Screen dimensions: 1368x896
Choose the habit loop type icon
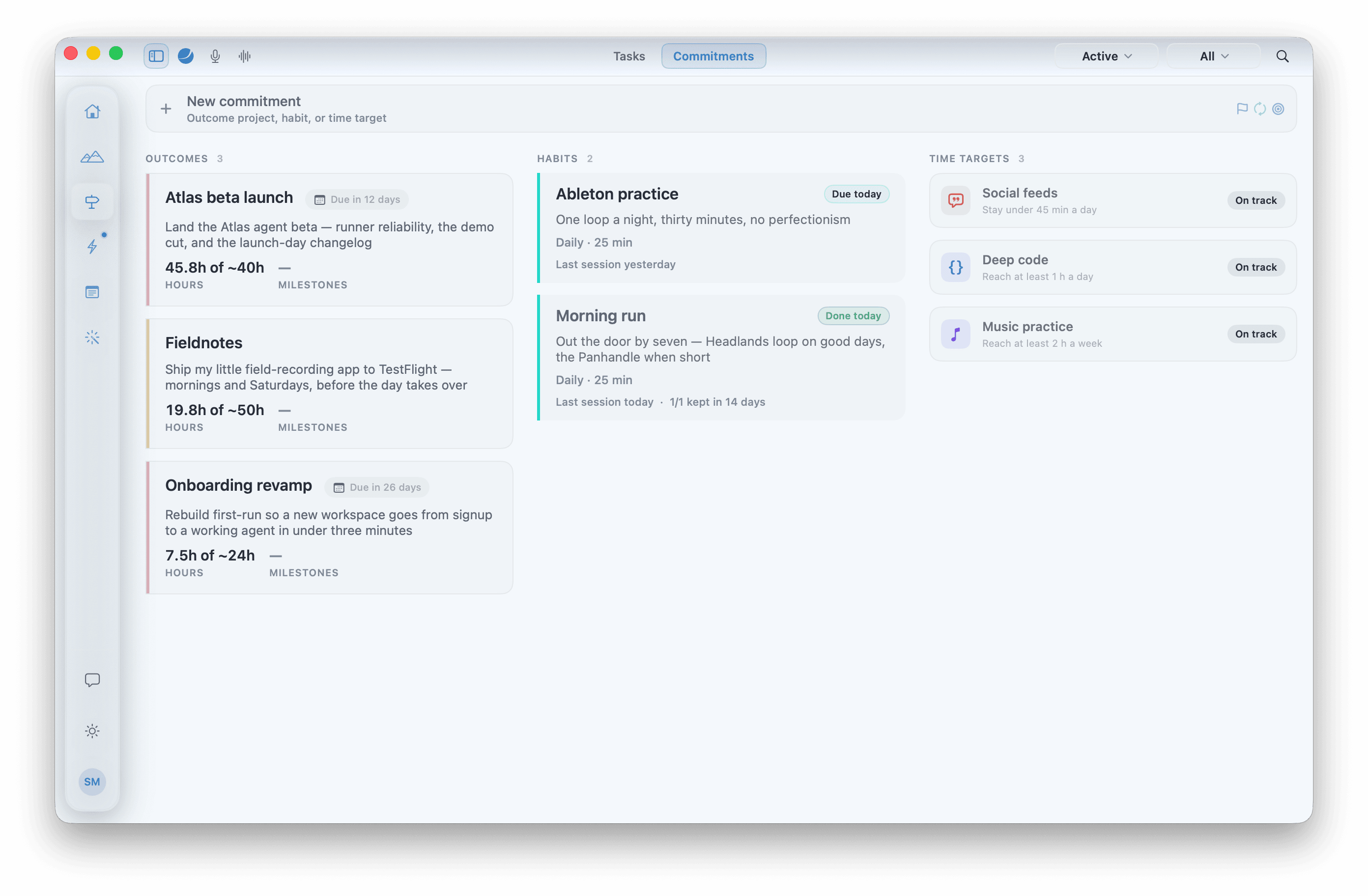[1260, 109]
